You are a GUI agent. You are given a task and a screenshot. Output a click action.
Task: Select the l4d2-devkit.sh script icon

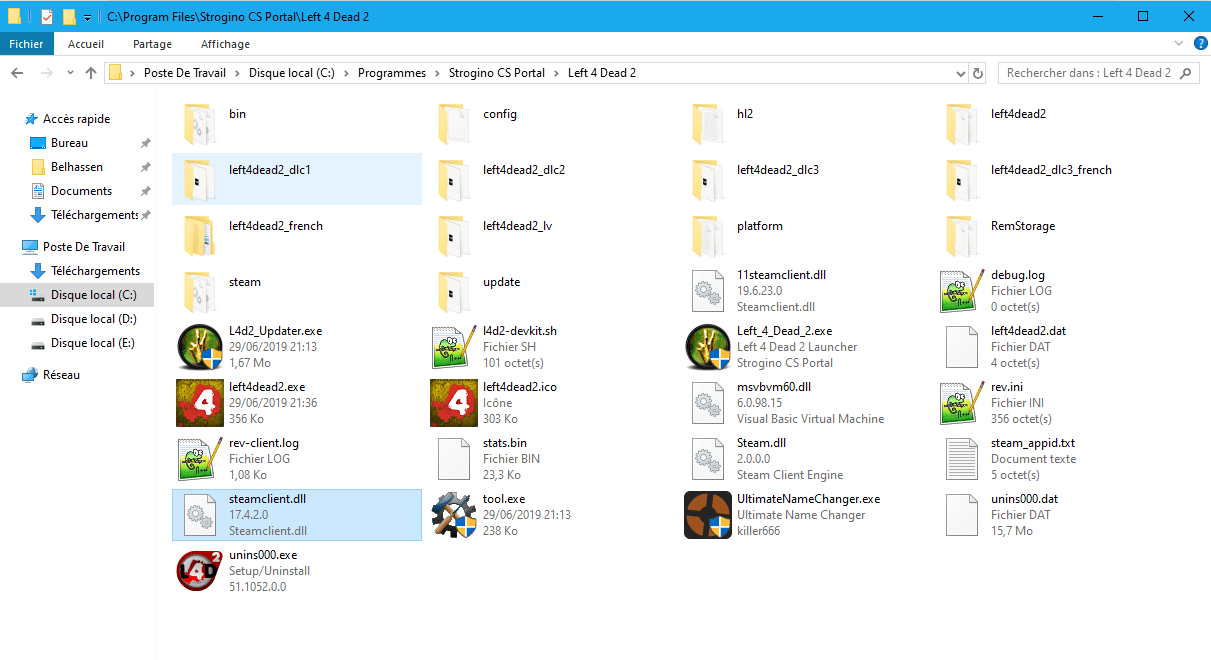pos(454,347)
